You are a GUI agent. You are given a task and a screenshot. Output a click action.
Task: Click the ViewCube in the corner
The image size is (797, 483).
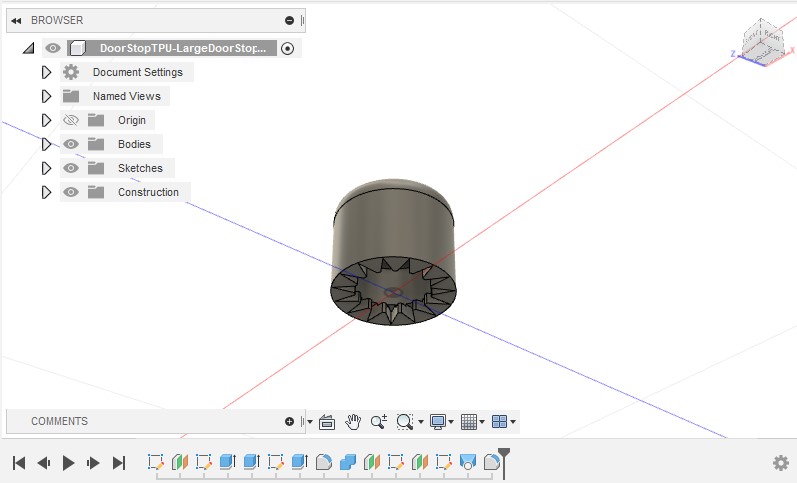[762, 42]
